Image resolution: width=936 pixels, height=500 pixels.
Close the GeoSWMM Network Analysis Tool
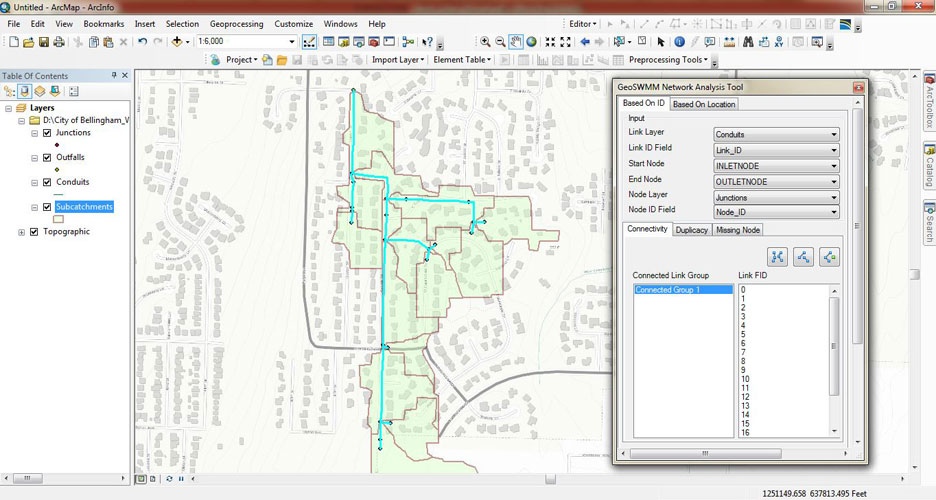(858, 88)
